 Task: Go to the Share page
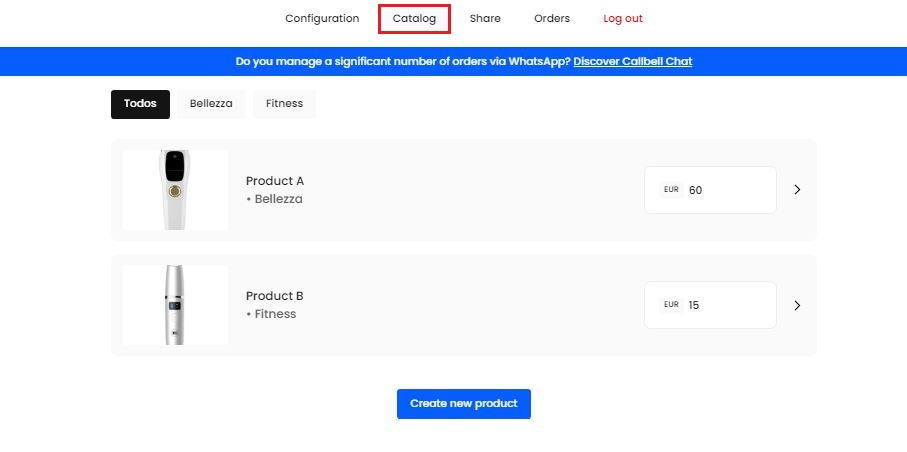485,18
